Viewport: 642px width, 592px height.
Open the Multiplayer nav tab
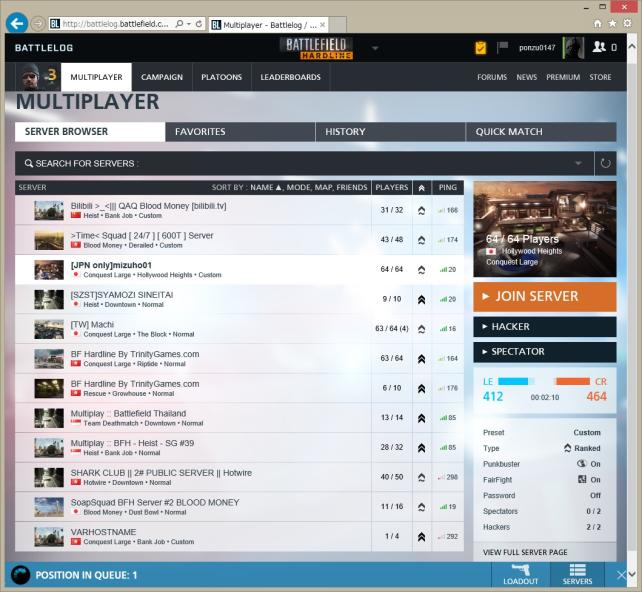[x=96, y=77]
